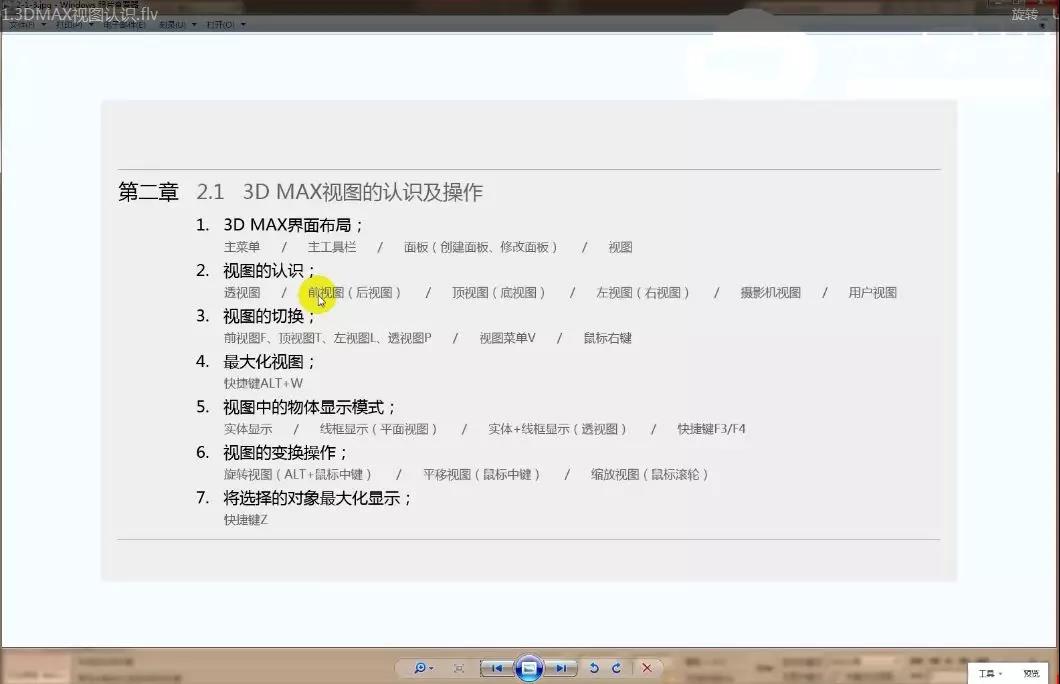1060x684 pixels.
Task: Click the text 左视图(右视图)
Action: [643, 293]
